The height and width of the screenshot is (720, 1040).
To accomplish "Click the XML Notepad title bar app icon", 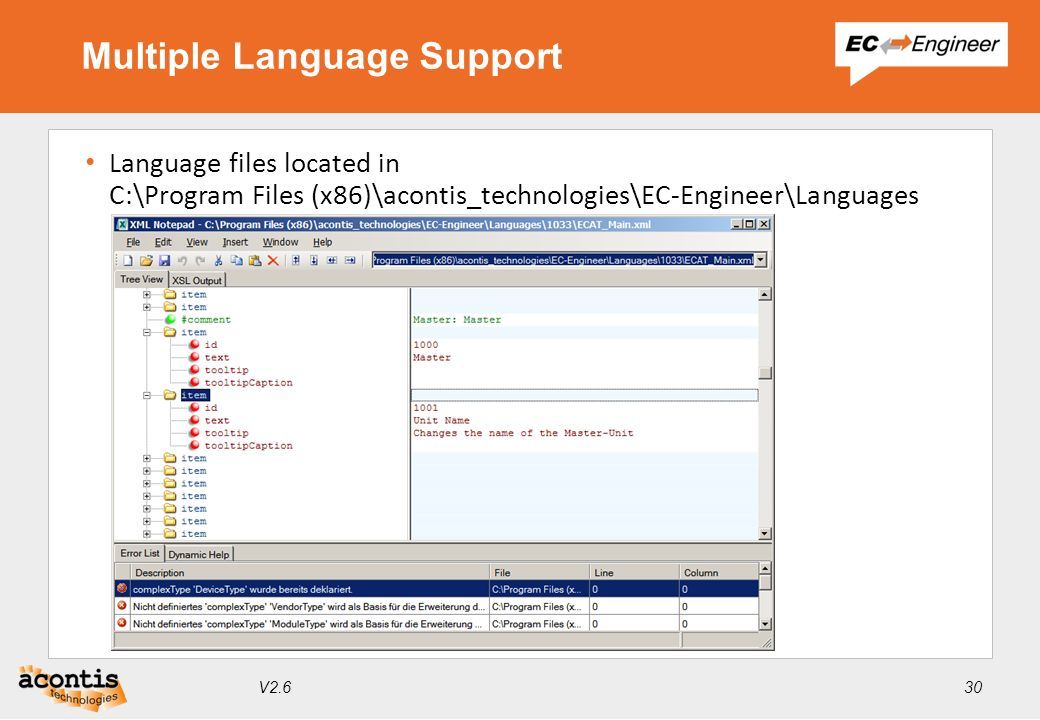I will (122, 224).
